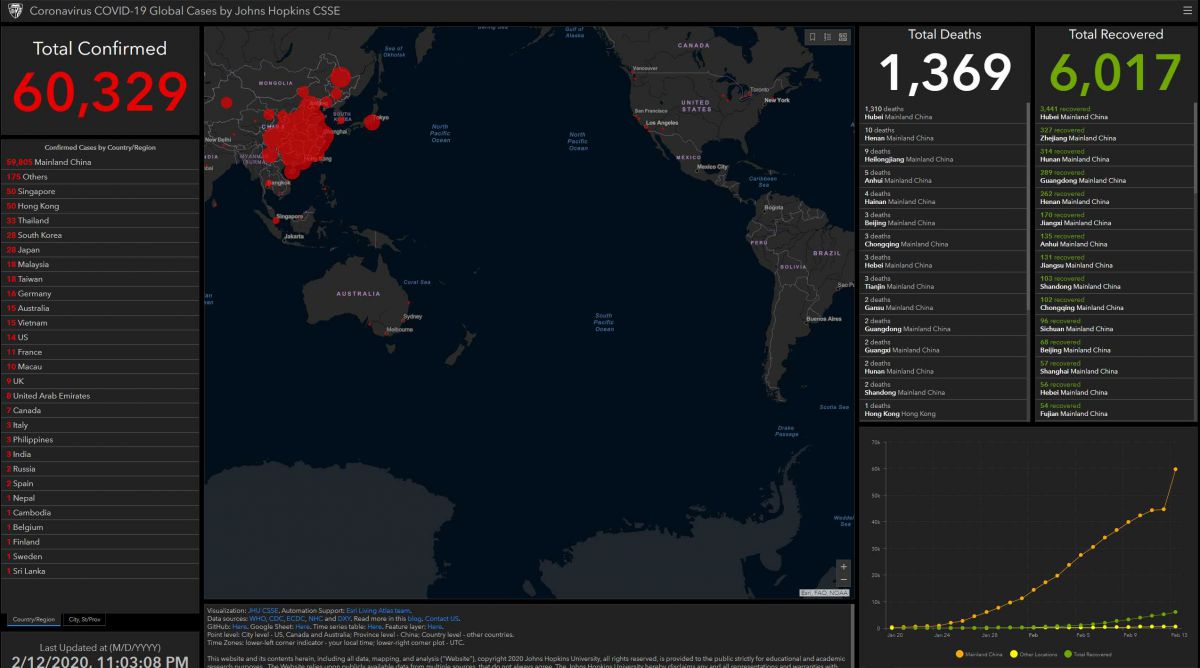Show the map legend icon
Viewport: 1200px width, 668px height.
(828, 37)
